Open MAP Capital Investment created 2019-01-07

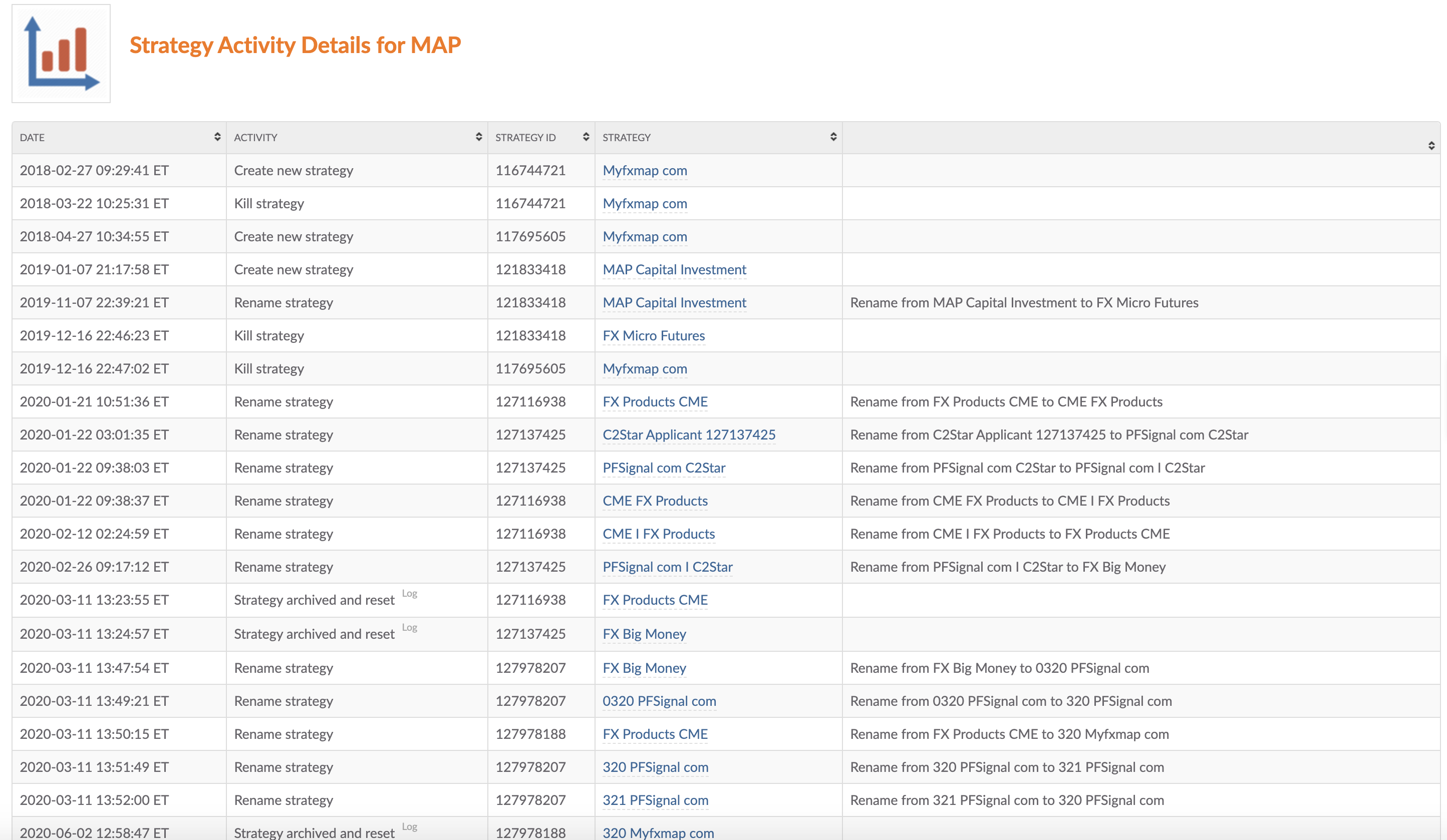tap(674, 270)
